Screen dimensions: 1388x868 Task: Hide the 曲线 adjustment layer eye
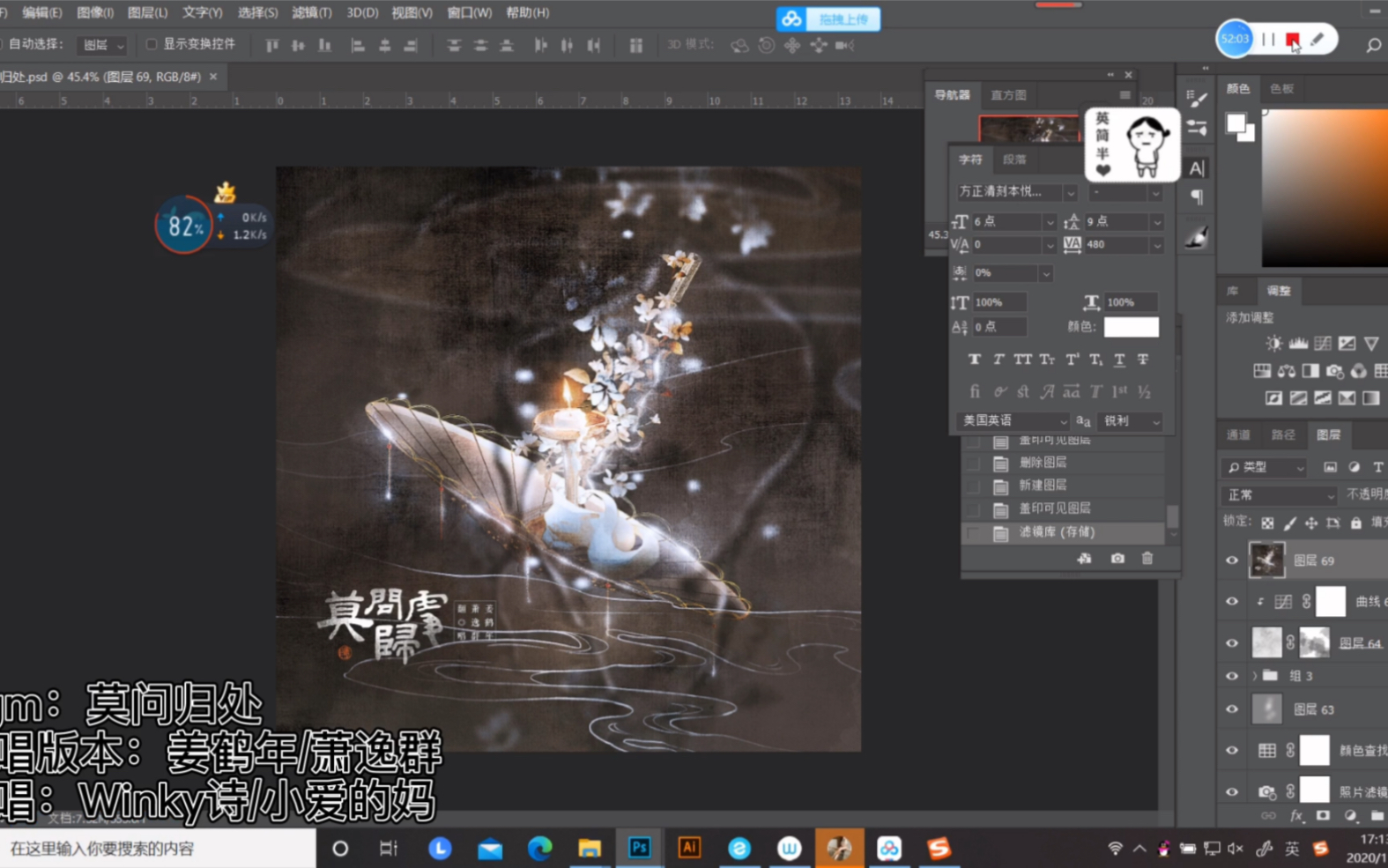tap(1232, 602)
